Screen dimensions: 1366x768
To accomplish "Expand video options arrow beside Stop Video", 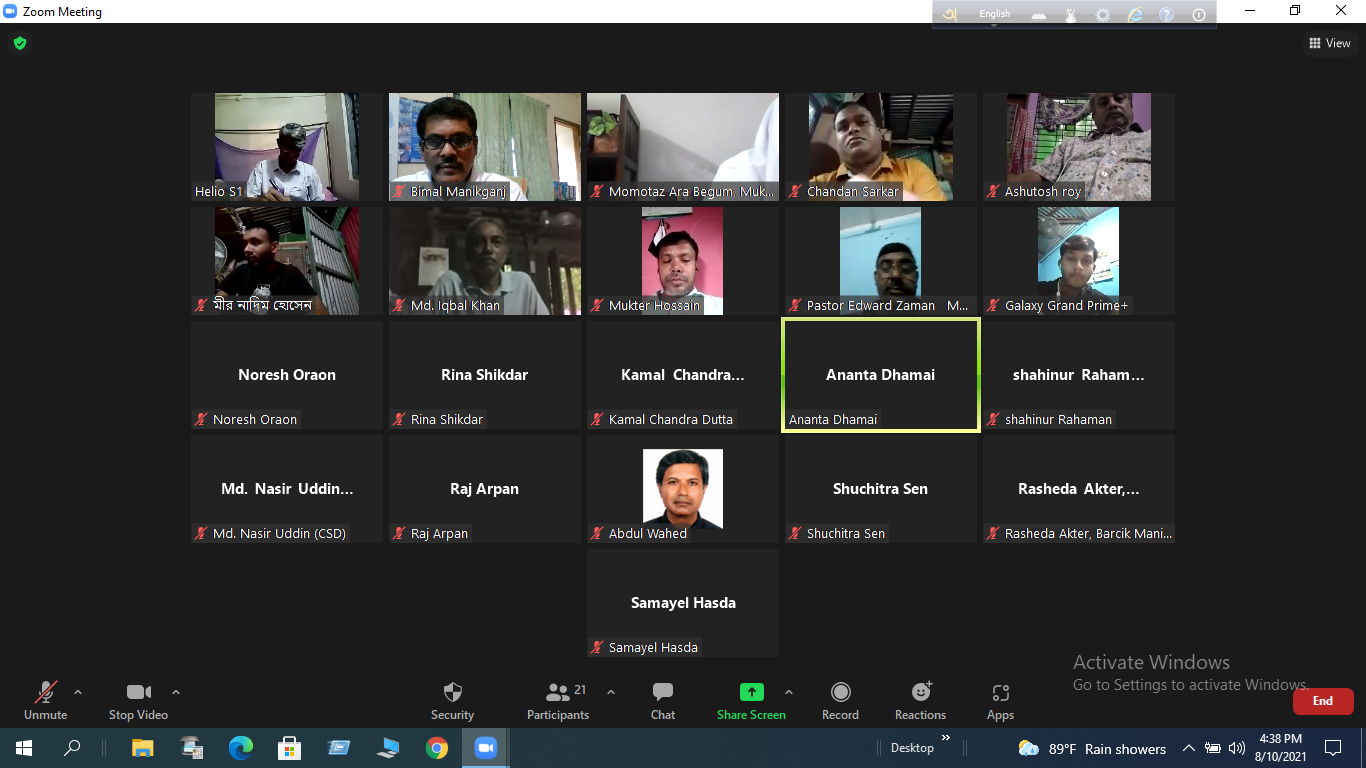I will click(176, 692).
